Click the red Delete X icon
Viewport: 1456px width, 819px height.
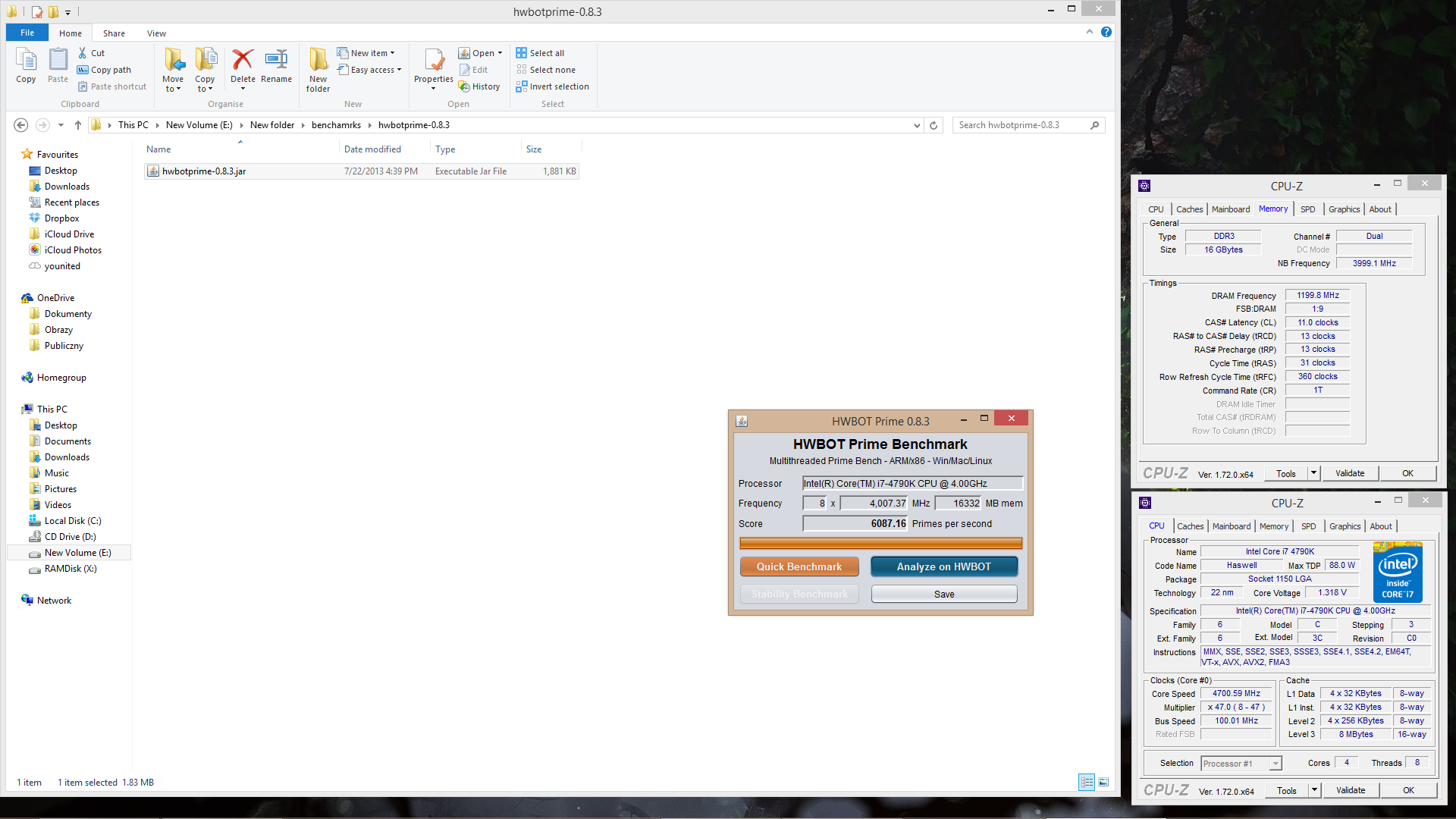point(243,59)
